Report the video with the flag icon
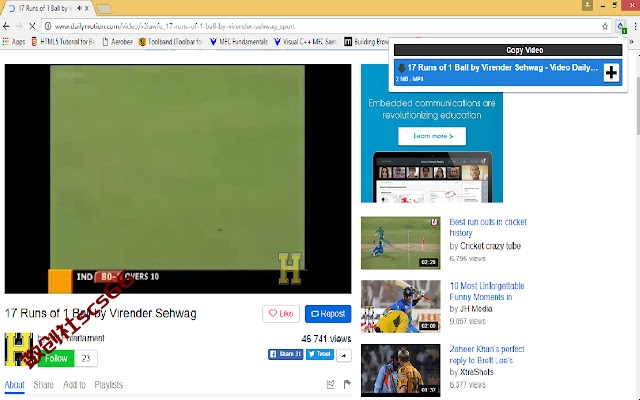Image resolution: width=640 pixels, height=400 pixels. tap(347, 384)
